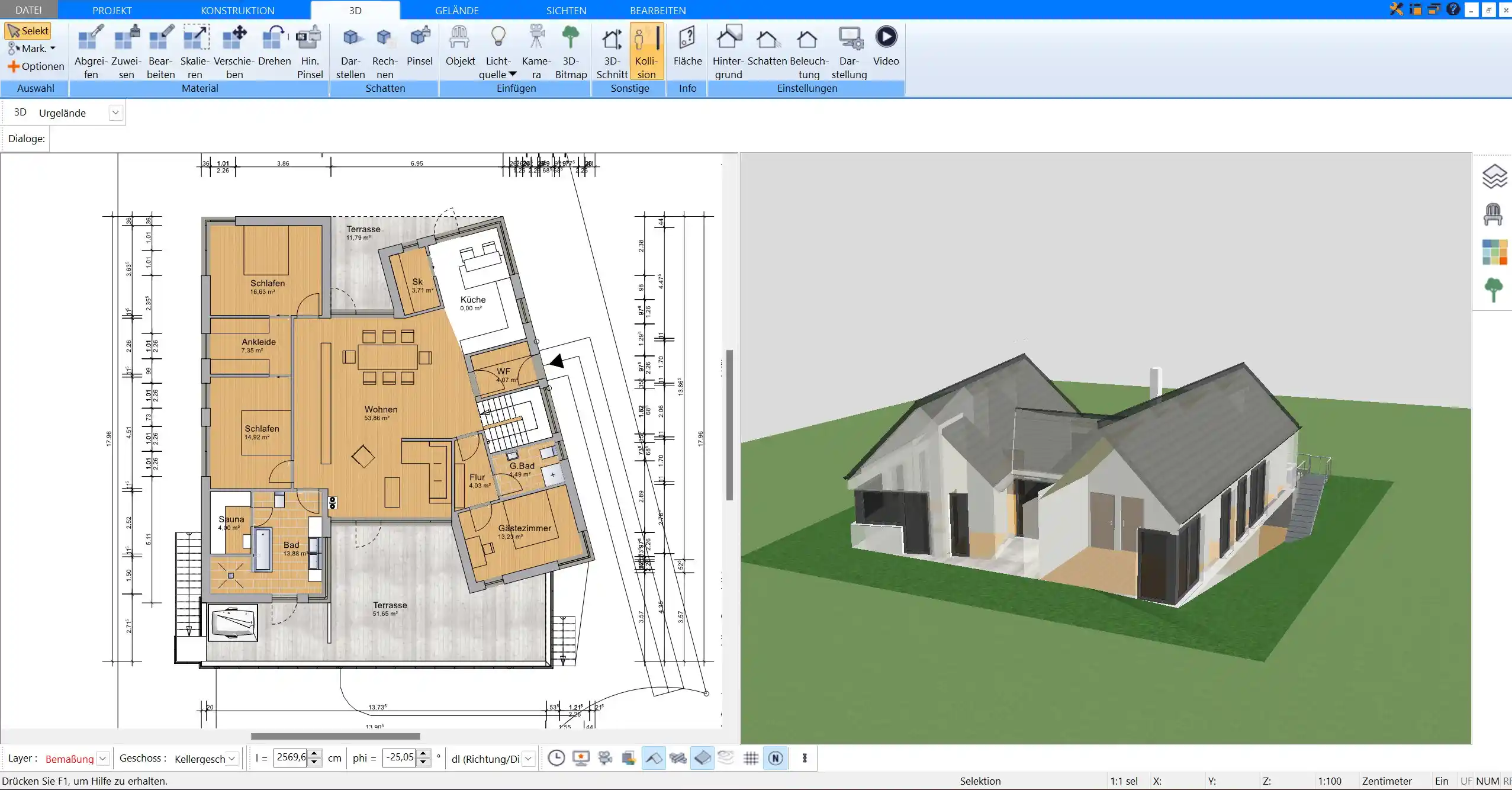This screenshot has width=1512, height=790.
Task: Open Darstellung settings
Action: (849, 52)
